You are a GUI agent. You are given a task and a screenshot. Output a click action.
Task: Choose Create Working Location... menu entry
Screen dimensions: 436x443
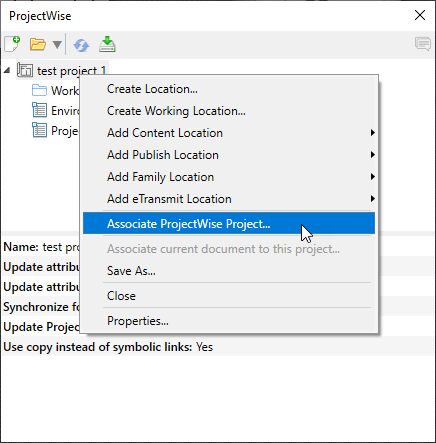tap(229, 111)
